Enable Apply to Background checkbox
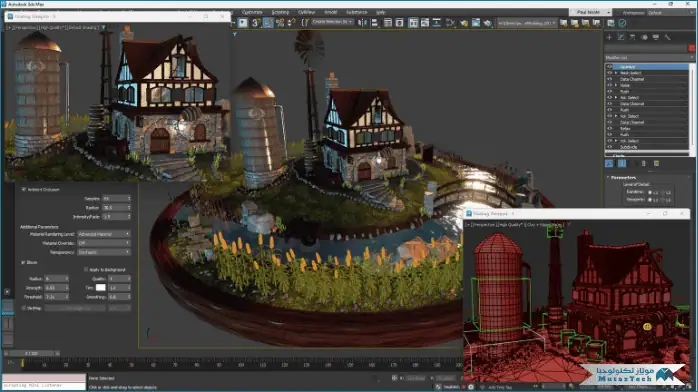This screenshot has width=698, height=392. [86, 270]
